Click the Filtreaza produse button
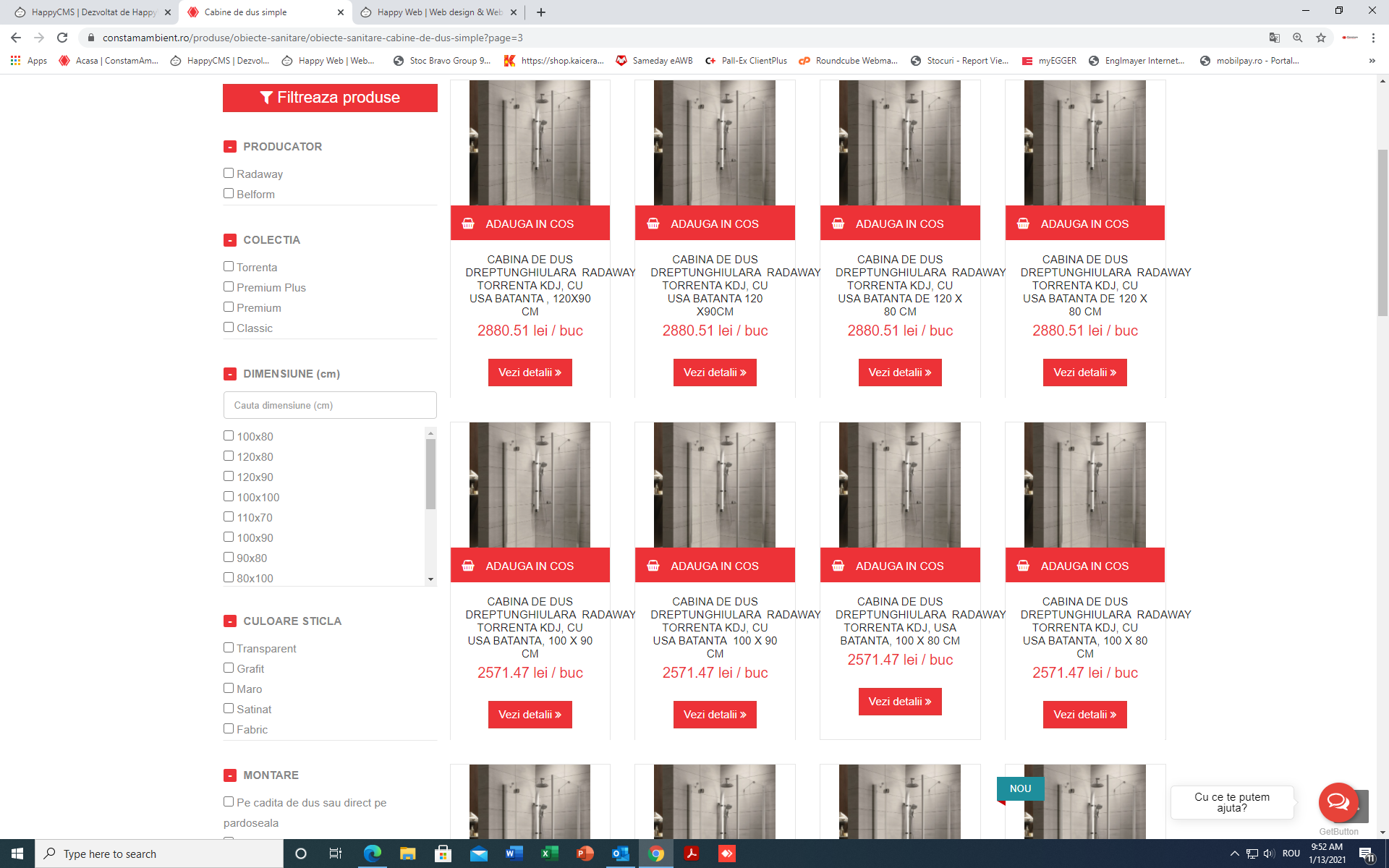Screen dimensions: 1389x868 click(x=330, y=98)
